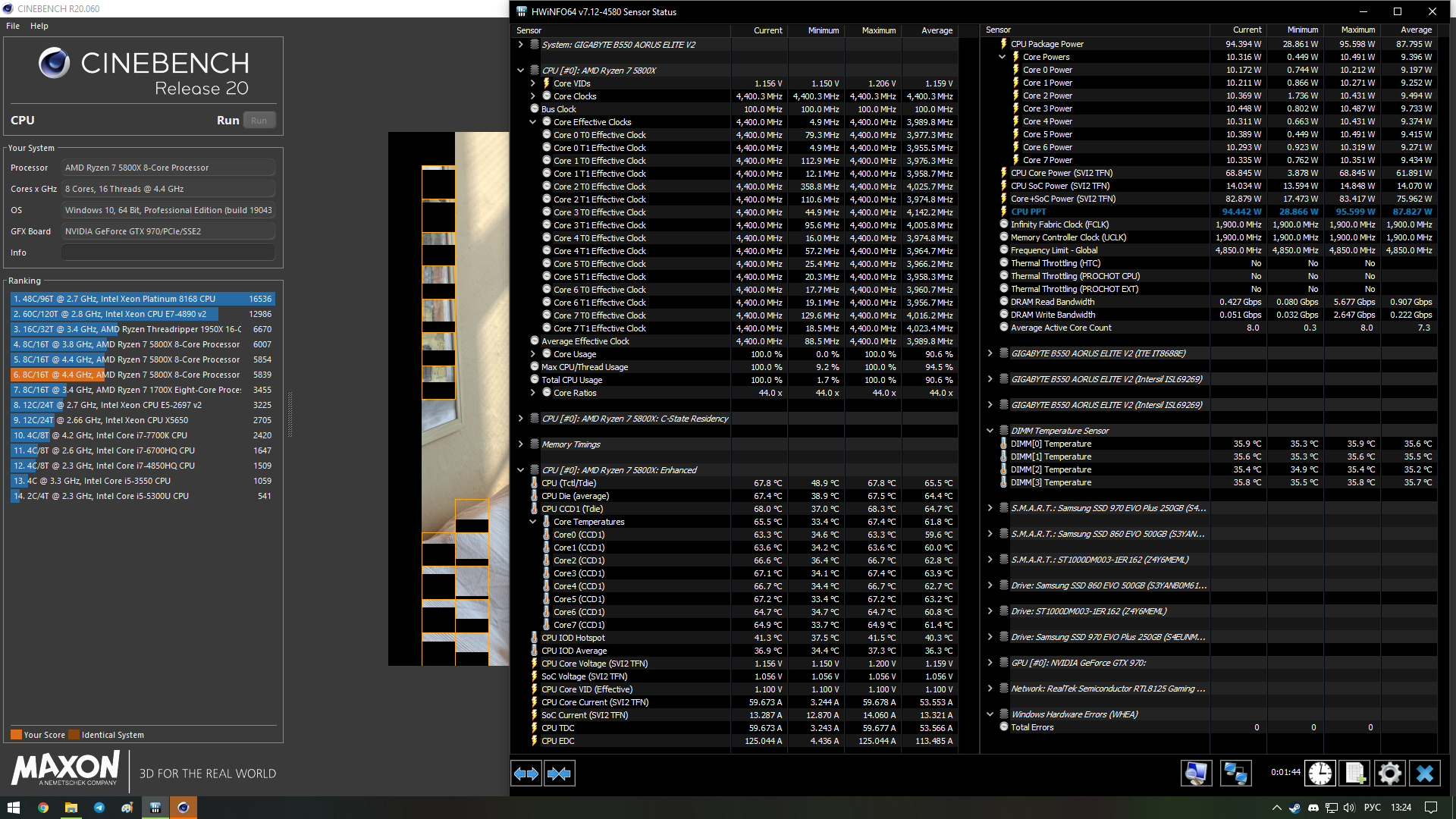Click the collapse columns arrows icon in HWiNFO
Screen dimensions: 1456x819
(x=560, y=773)
